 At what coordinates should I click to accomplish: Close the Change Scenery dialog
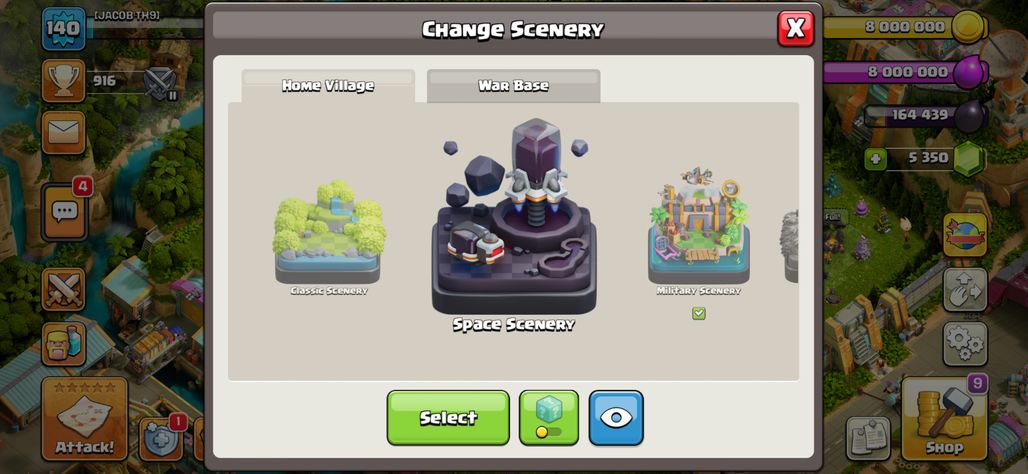point(796,28)
